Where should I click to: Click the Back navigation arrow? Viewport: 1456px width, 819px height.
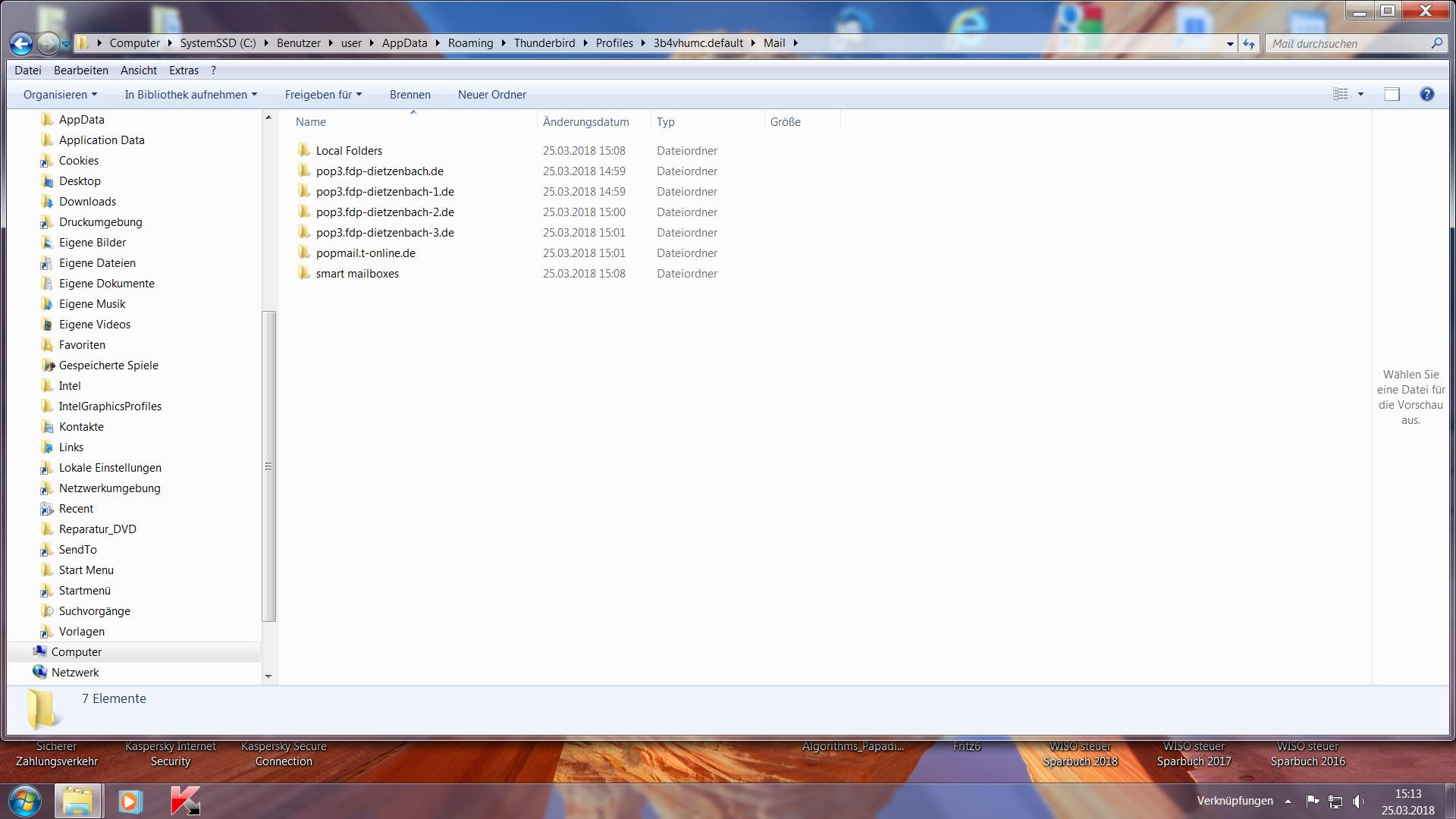click(21, 44)
